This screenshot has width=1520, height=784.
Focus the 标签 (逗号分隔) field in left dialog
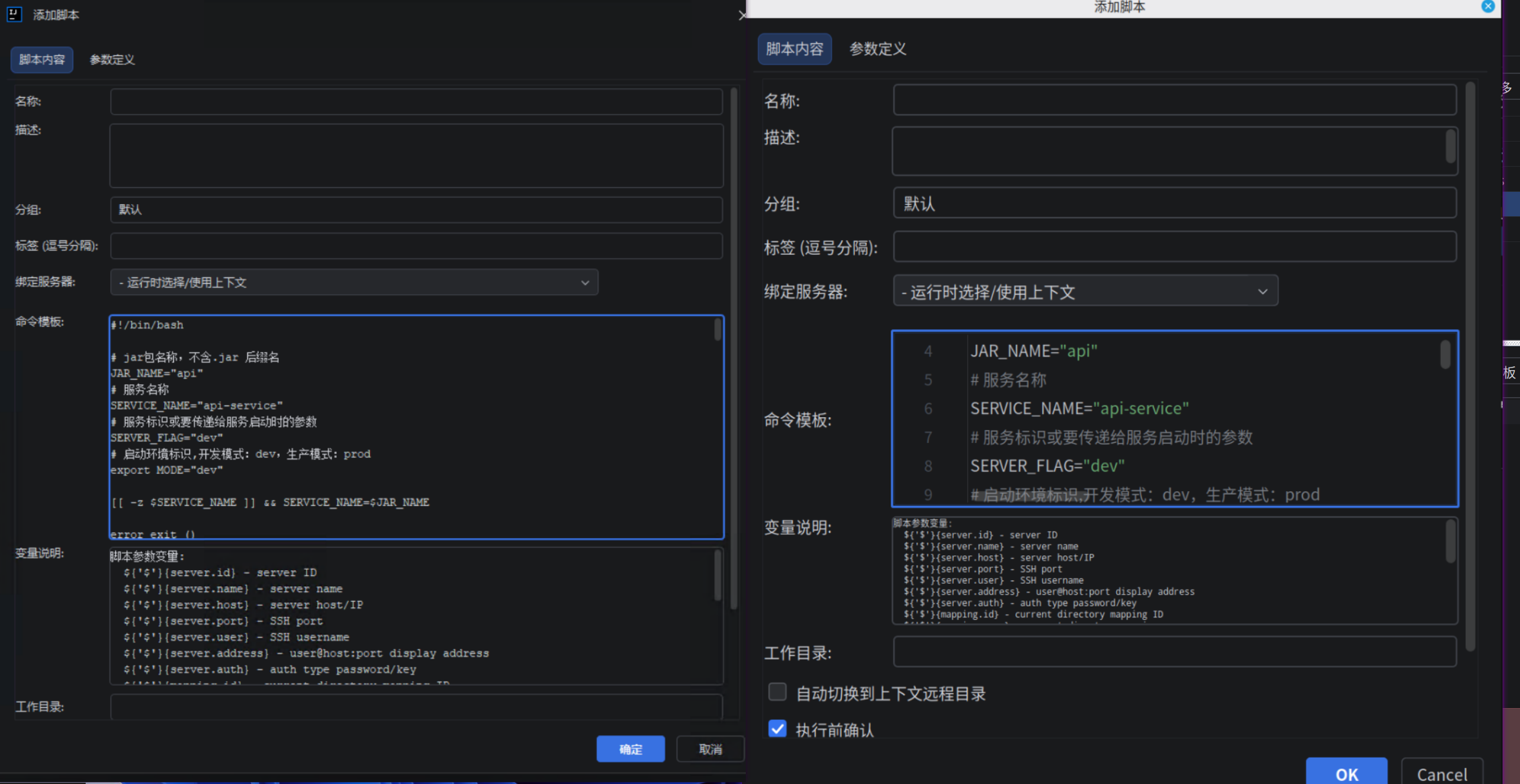[416, 246]
